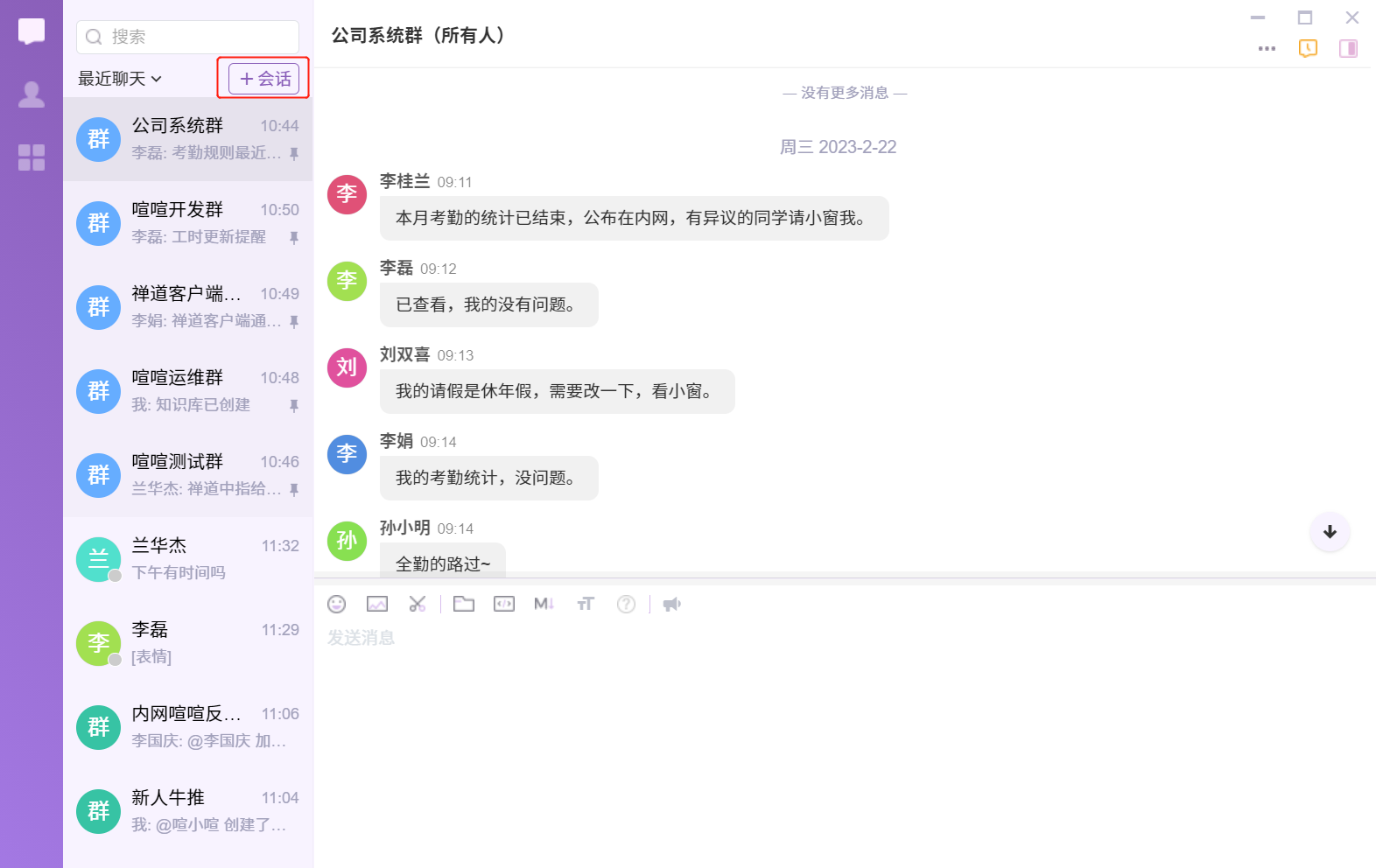The height and width of the screenshot is (868, 1376).
Task: Open the three-dots more options menu
Action: coord(1267,48)
